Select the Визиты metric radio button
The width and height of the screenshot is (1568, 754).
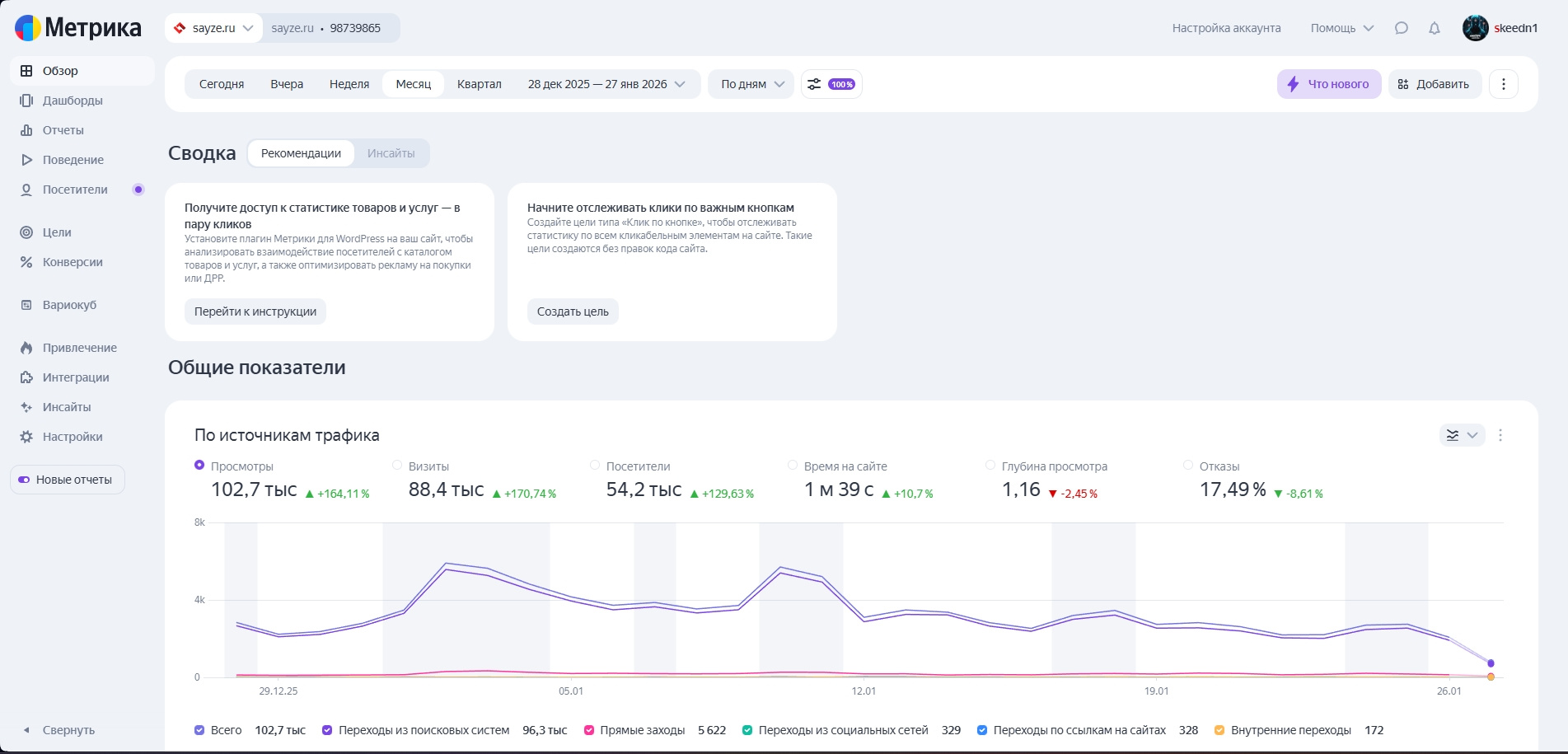(397, 466)
